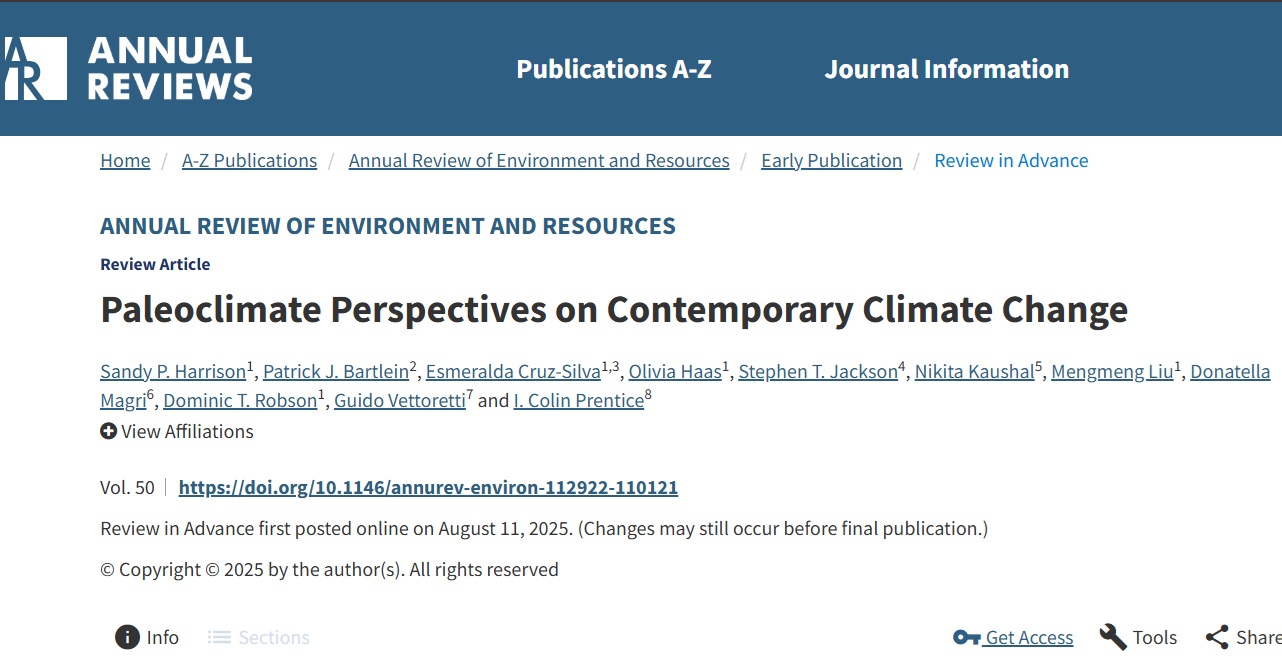
Task: Click the Tools wrench icon
Action: click(x=1112, y=637)
